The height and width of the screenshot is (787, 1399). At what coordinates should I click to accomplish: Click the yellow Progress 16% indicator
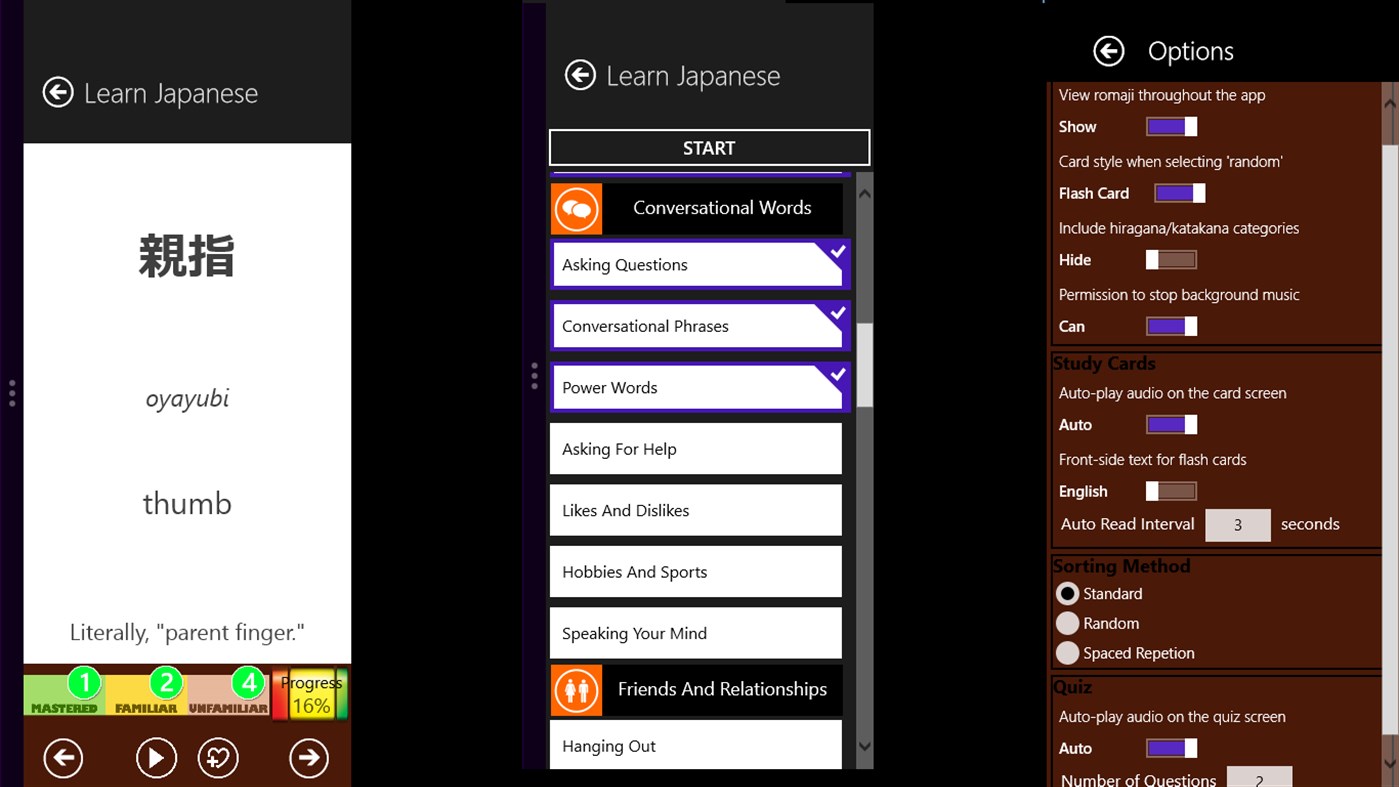pos(310,692)
